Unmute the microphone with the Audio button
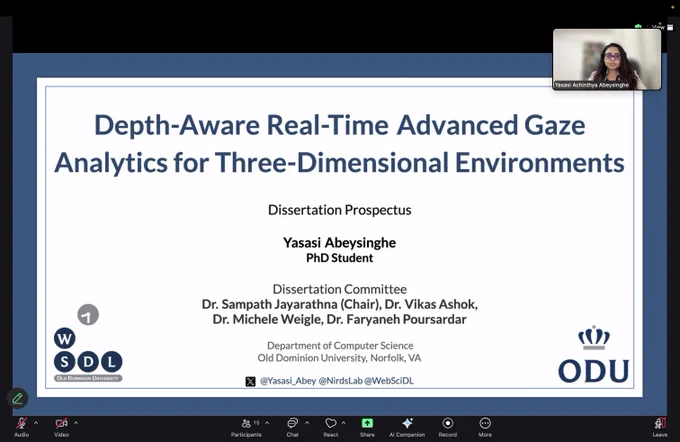 21,427
